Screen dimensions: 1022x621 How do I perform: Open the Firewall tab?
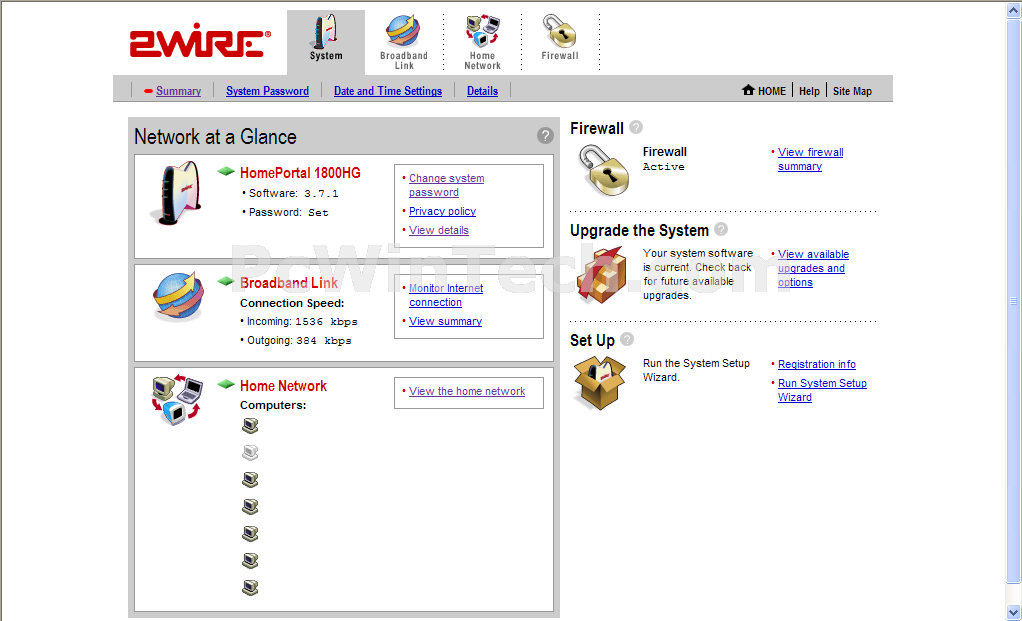pos(560,38)
